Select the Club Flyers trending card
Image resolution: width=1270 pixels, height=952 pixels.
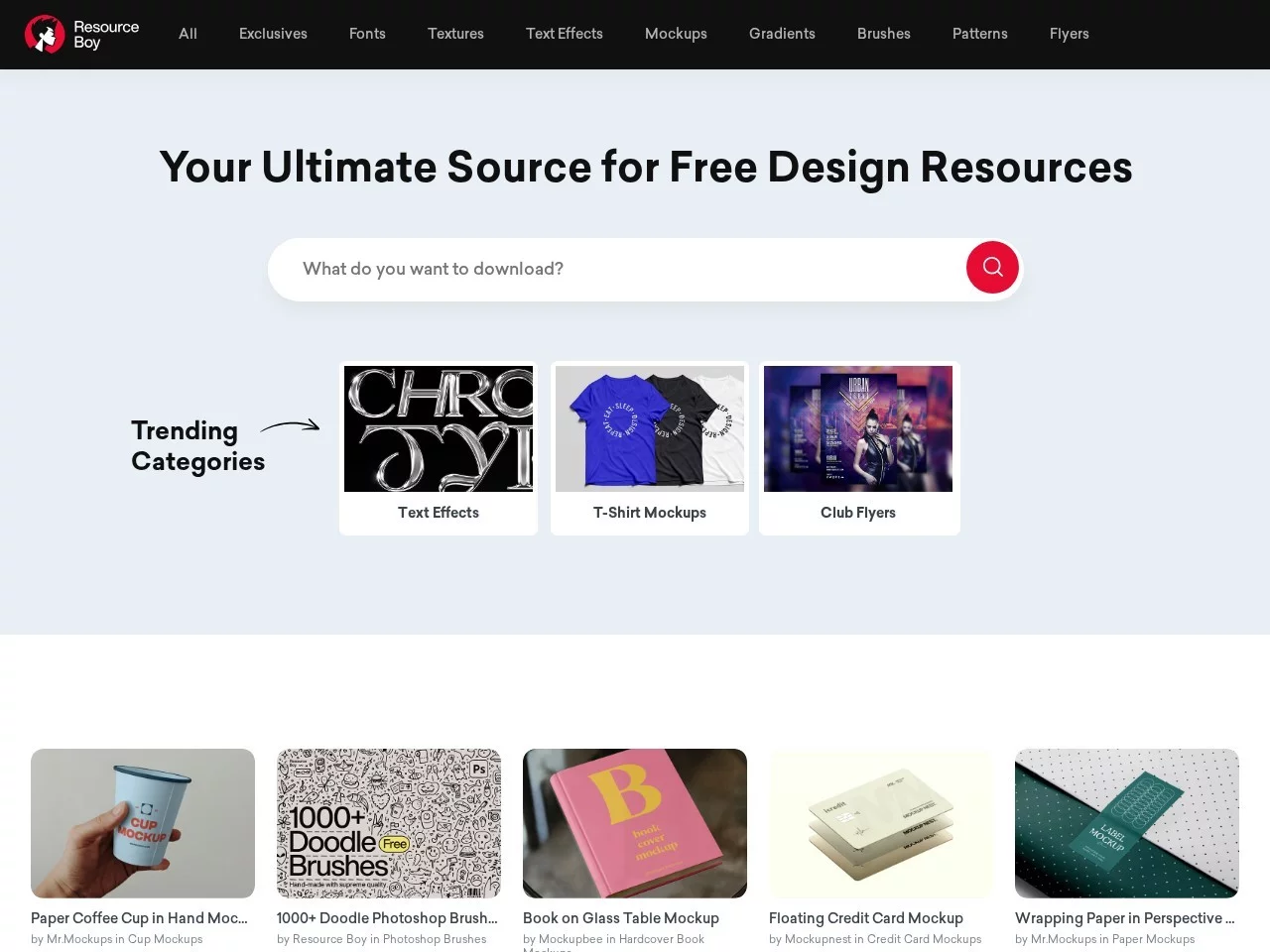coord(859,448)
